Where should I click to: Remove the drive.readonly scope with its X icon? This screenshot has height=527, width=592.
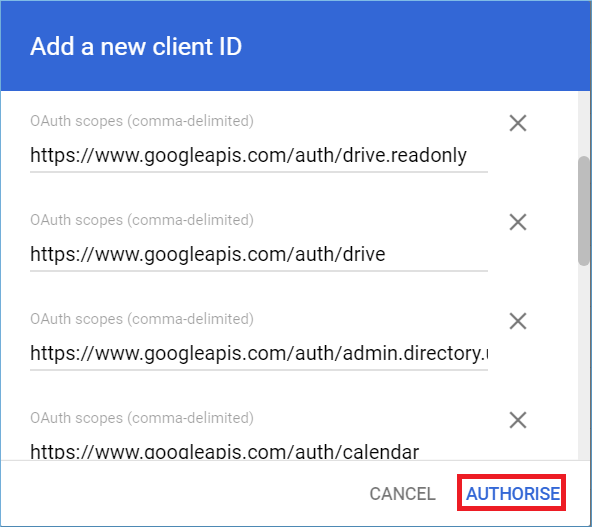518,123
